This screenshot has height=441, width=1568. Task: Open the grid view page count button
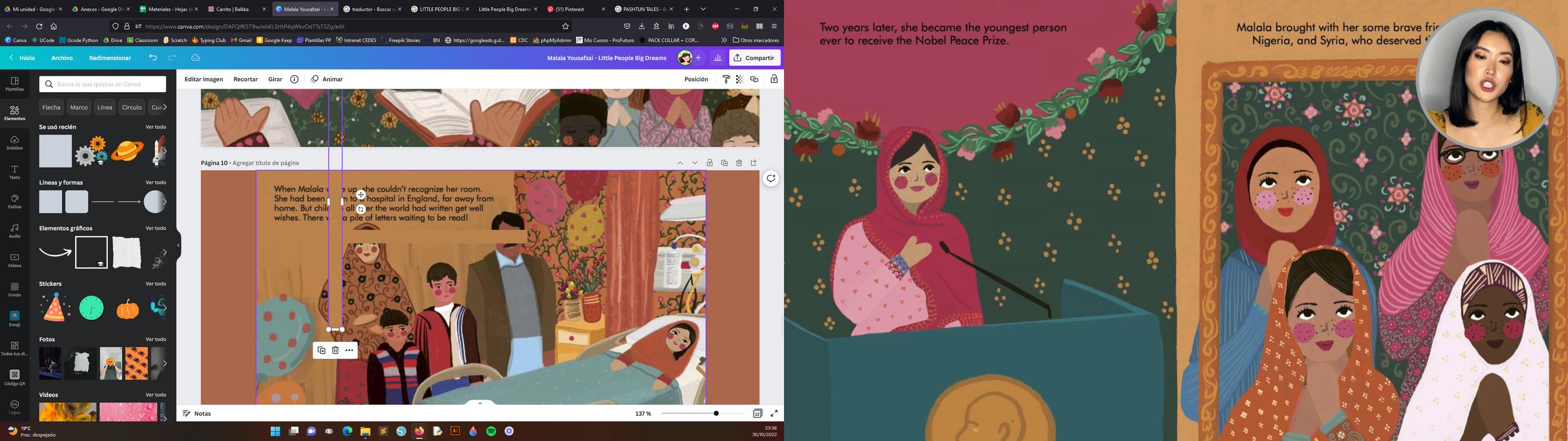click(757, 414)
